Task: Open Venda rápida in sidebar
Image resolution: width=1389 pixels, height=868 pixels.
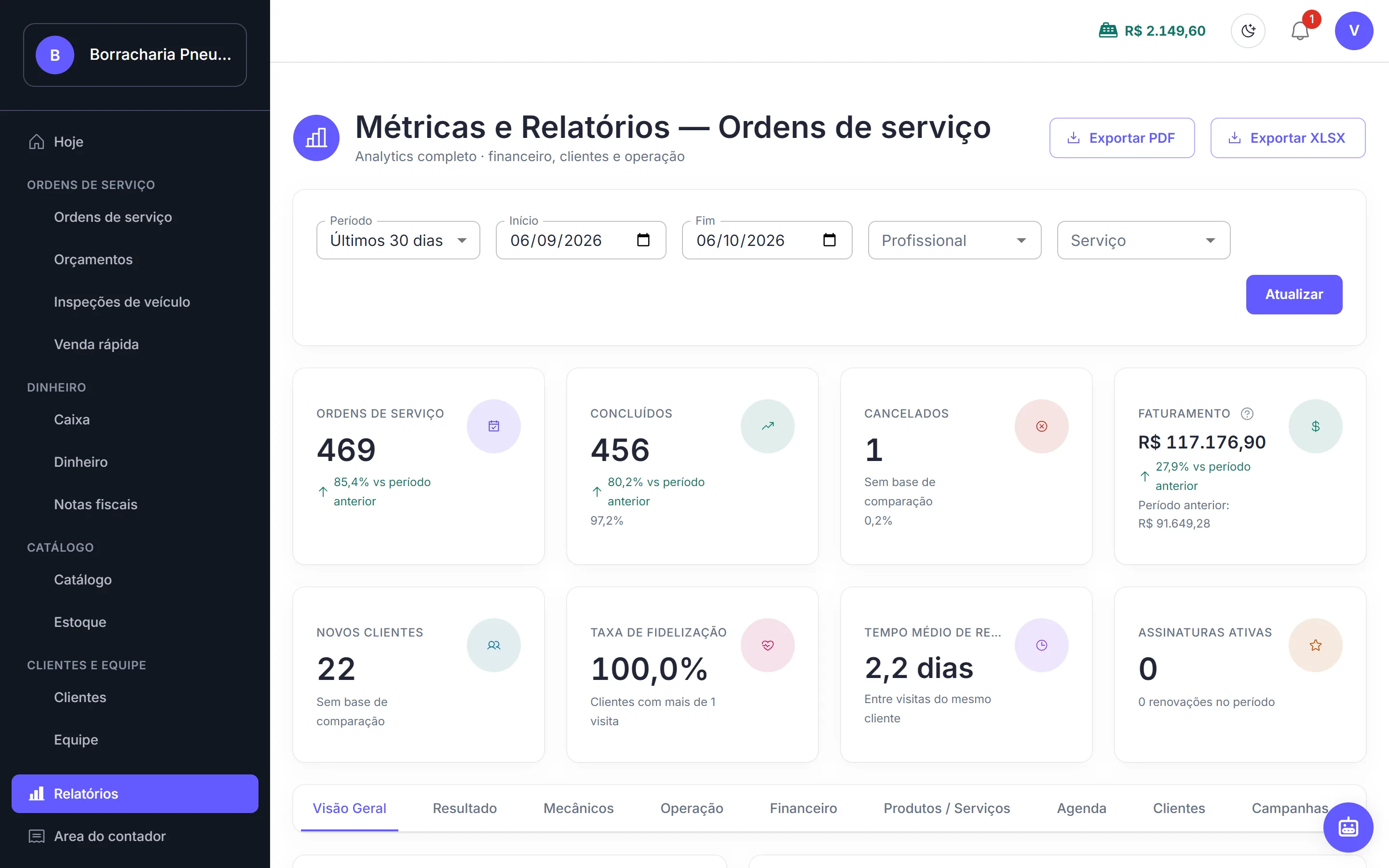Action: (x=135, y=344)
